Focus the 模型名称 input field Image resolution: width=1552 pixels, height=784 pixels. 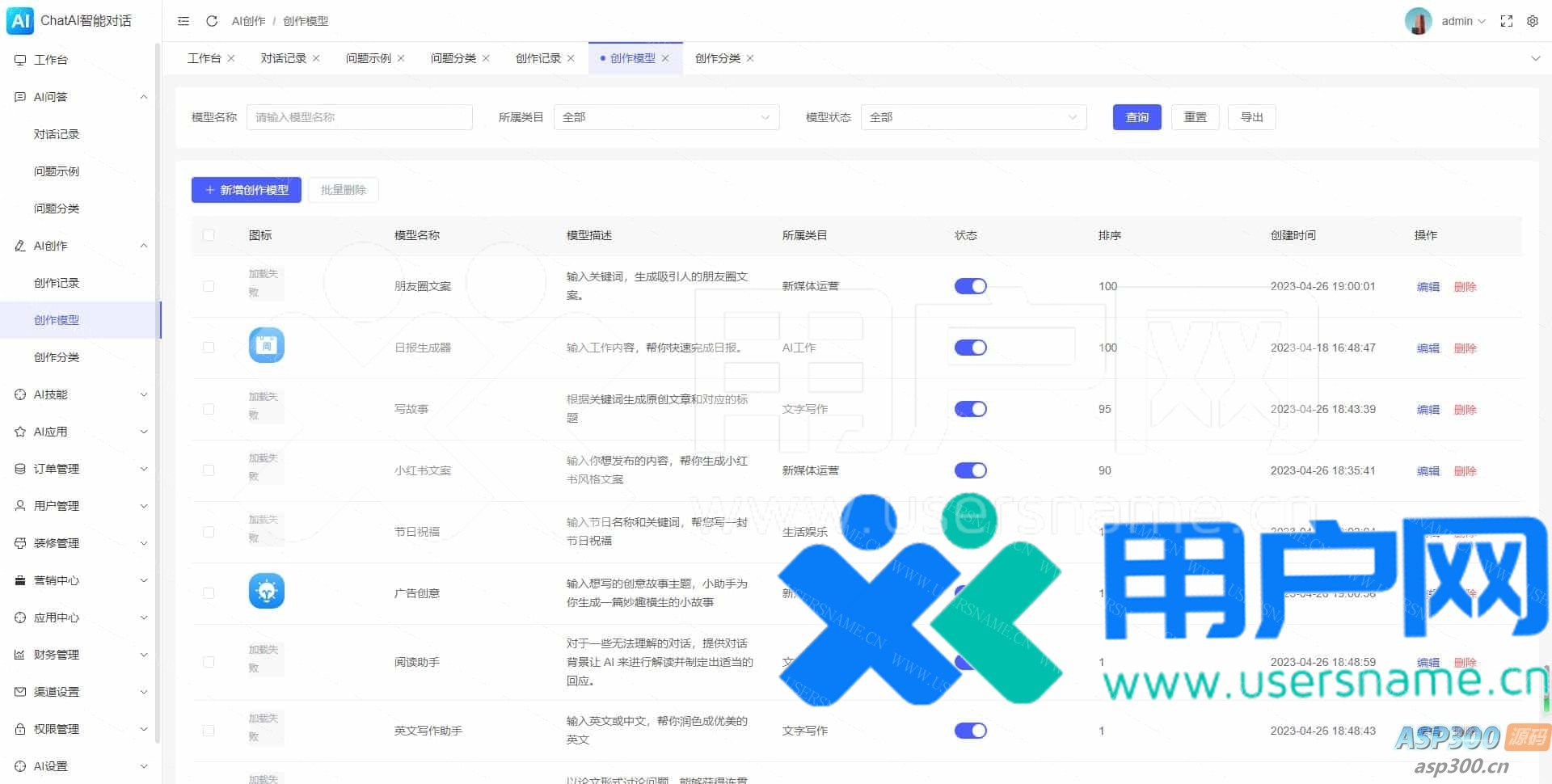(359, 117)
